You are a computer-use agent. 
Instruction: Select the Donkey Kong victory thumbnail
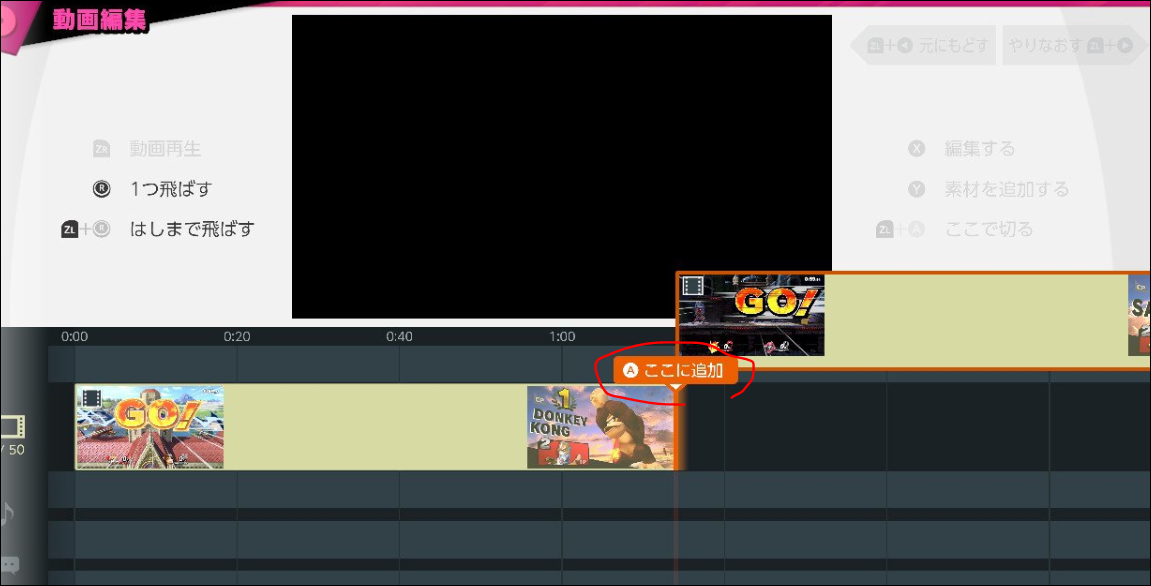600,427
